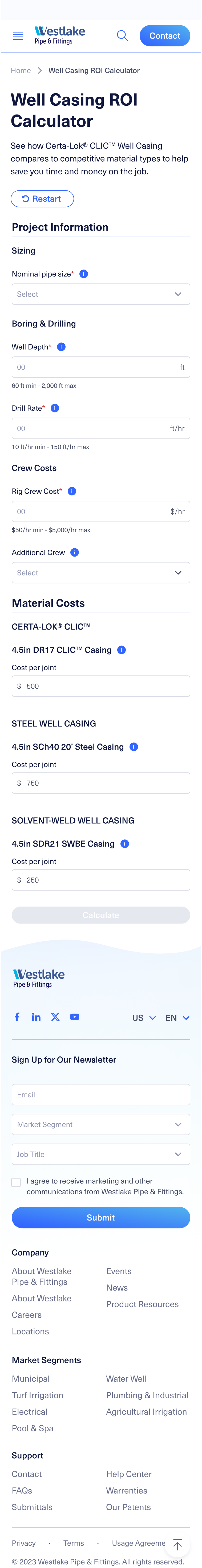Click info icon beside Rig Crew Cost
Image resolution: width=202 pixels, height=1568 pixels.
coord(72,491)
